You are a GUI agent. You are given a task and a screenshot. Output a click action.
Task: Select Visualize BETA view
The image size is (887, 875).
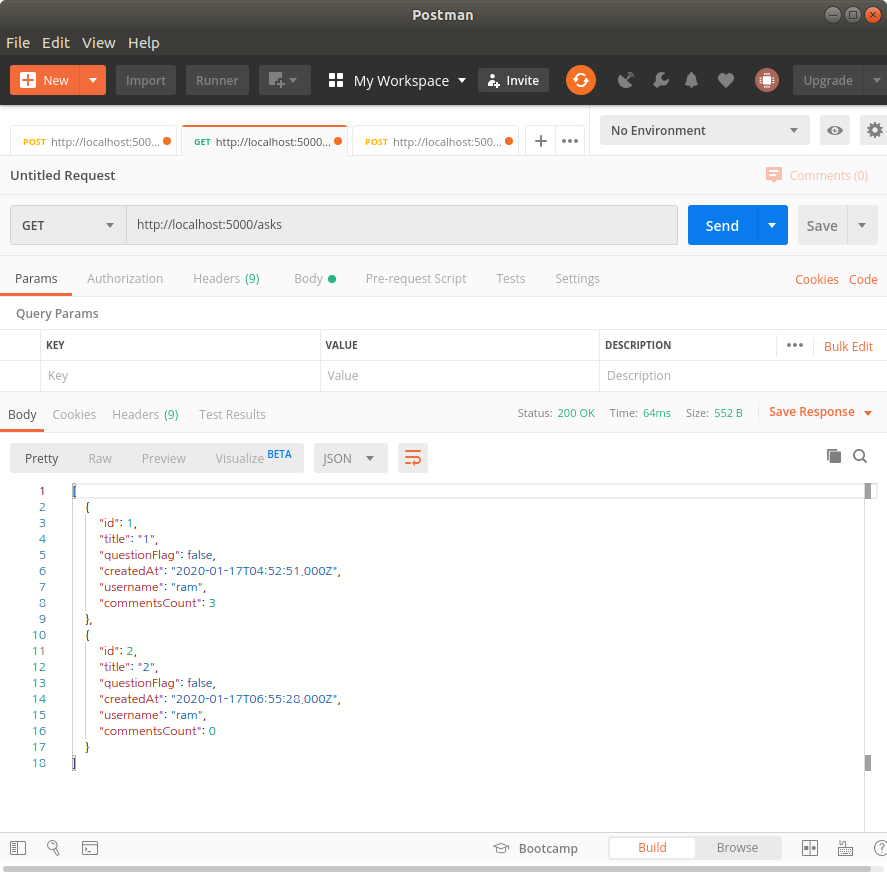(253, 458)
